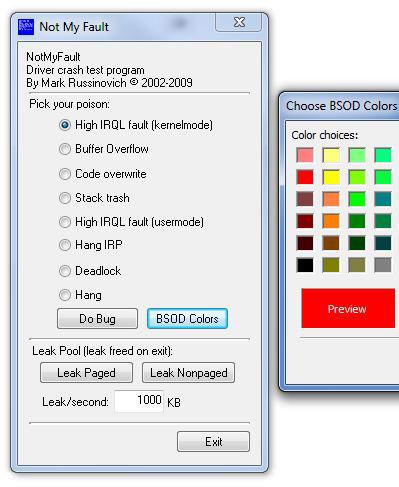Choose the teal swatch in third row
Viewport: 399px width, 487px height.
[383, 199]
